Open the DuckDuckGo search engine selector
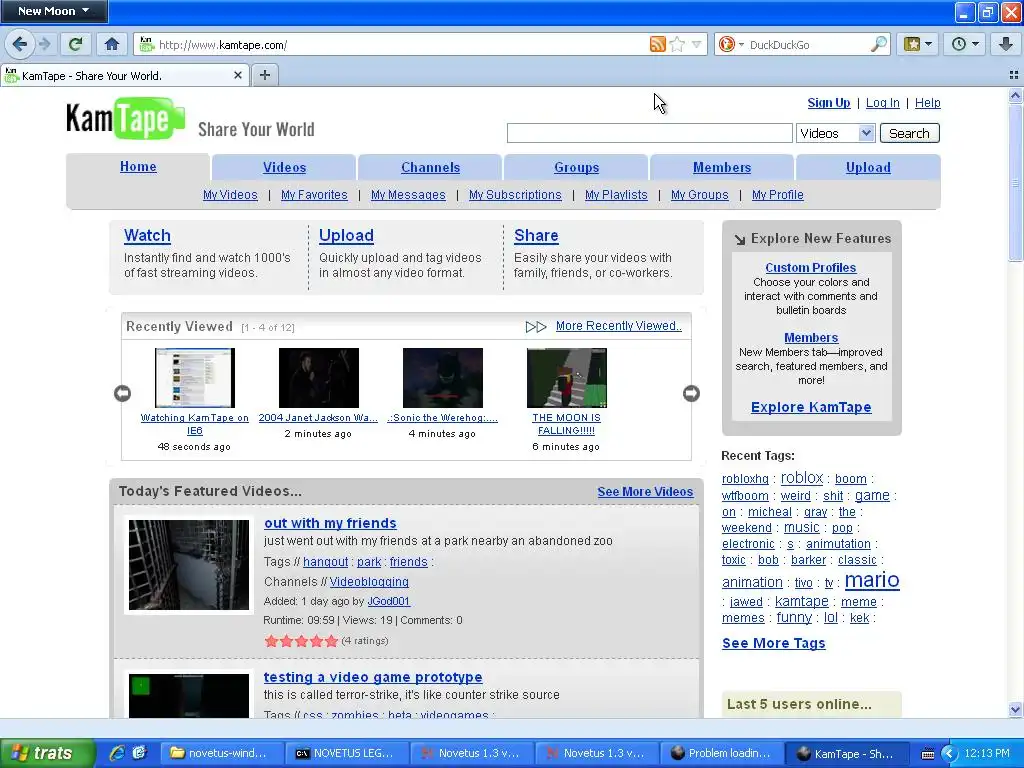Screen dimensions: 1024x768 pos(730,44)
